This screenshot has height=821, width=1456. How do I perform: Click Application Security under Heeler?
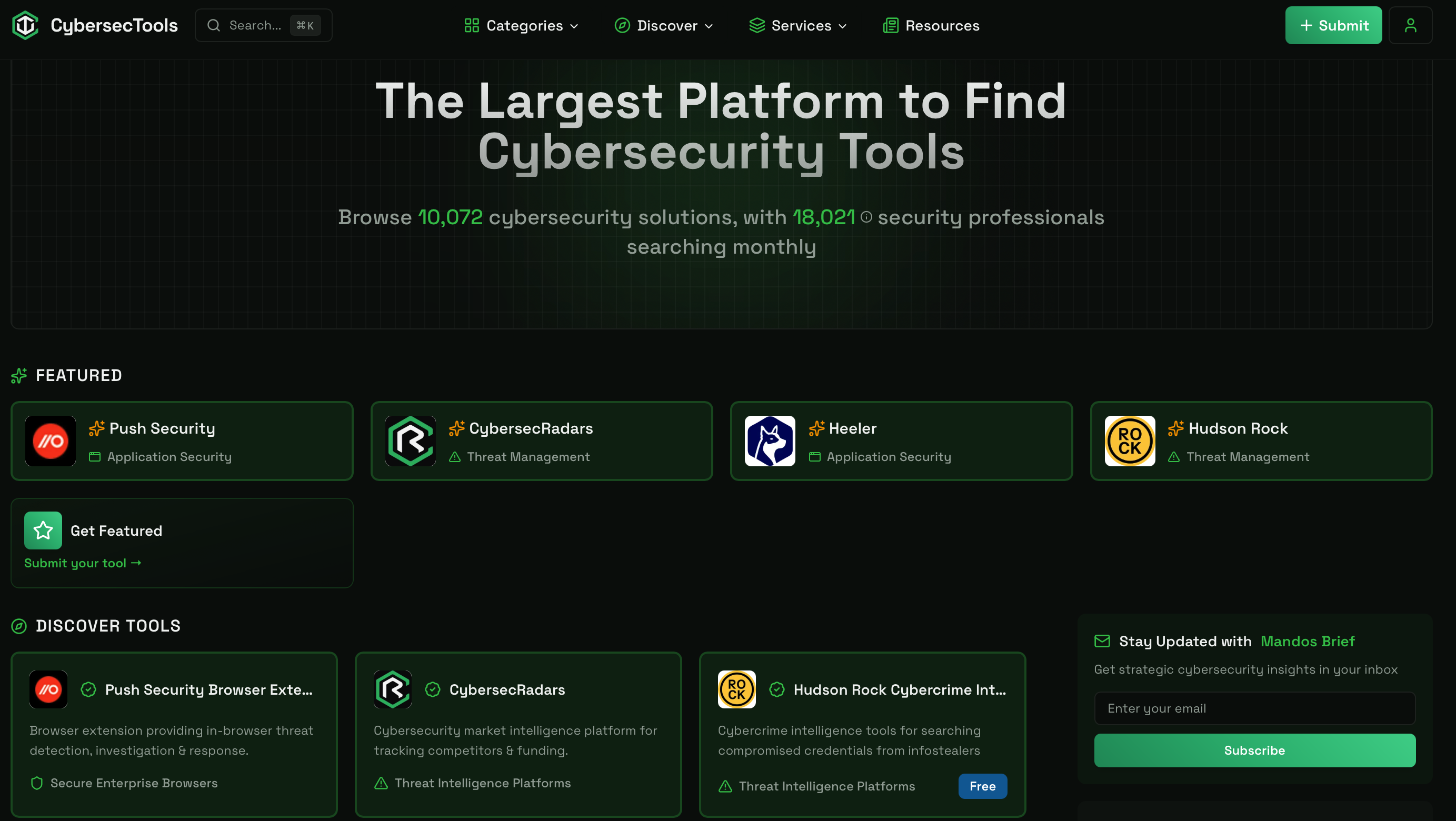pos(889,457)
